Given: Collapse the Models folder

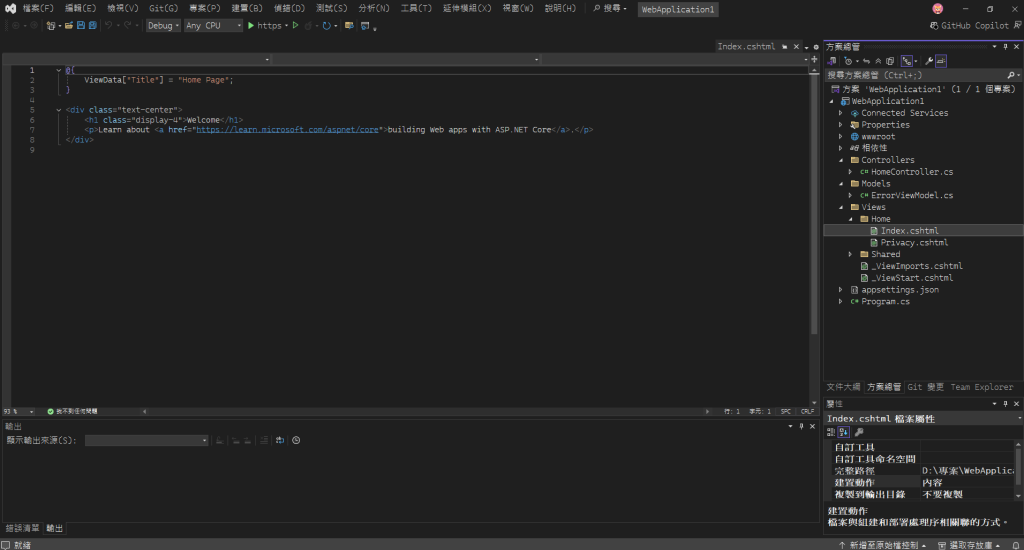Looking at the screenshot, I should click(841, 184).
